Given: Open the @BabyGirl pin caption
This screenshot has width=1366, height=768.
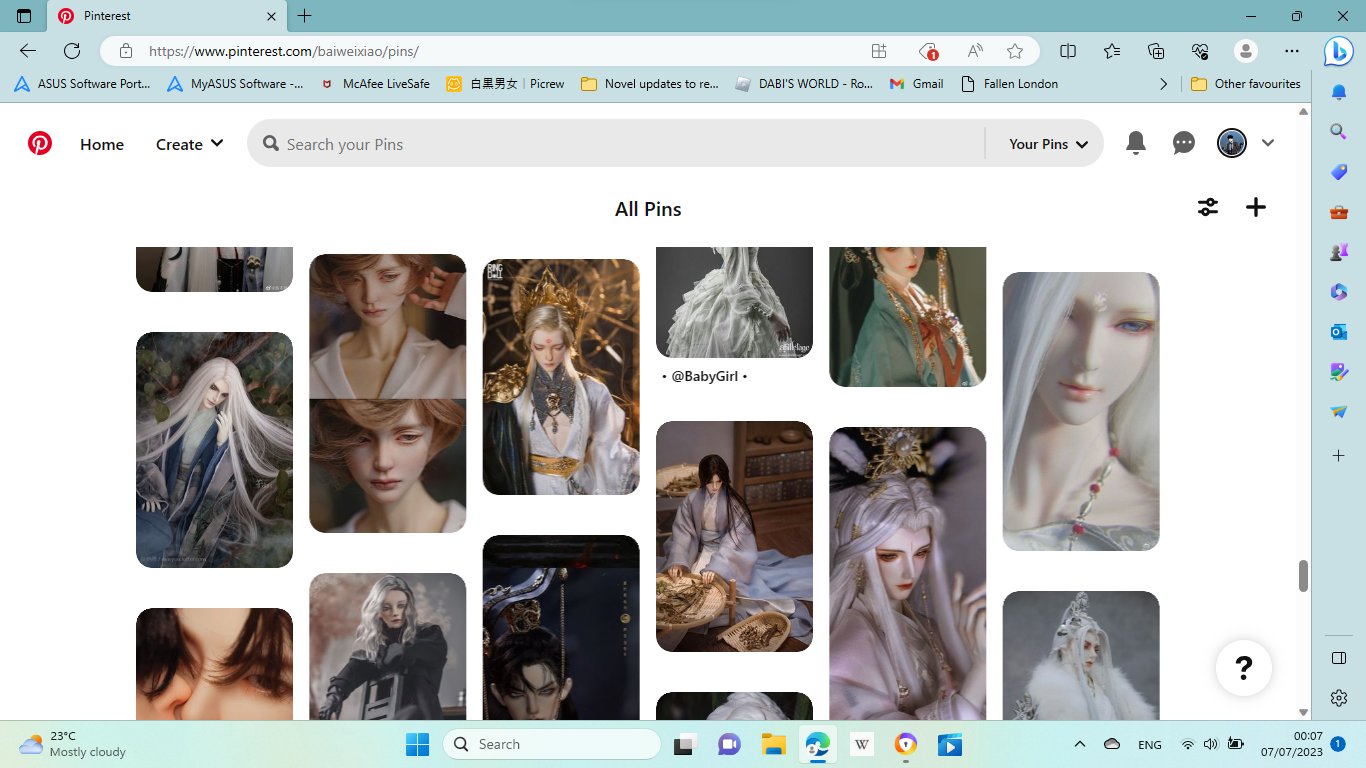Looking at the screenshot, I should pyautogui.click(x=705, y=376).
